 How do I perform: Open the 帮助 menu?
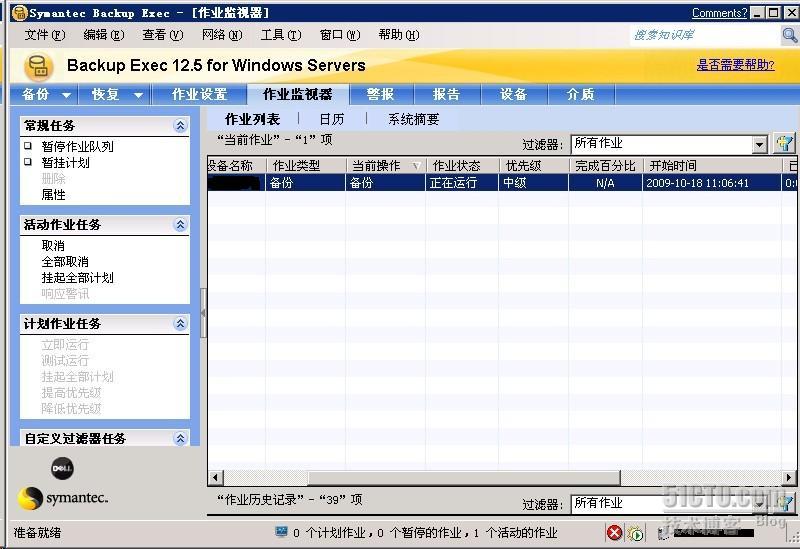399,35
